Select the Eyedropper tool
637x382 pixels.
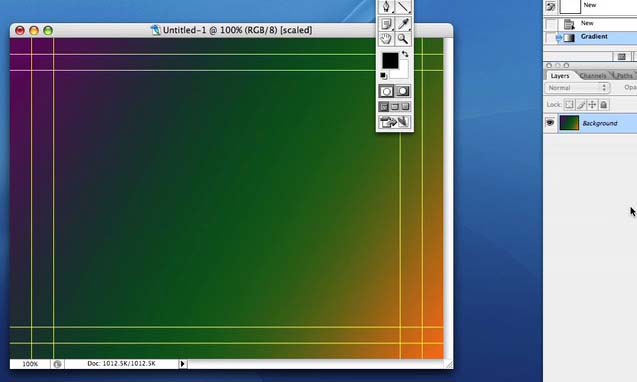[403, 24]
